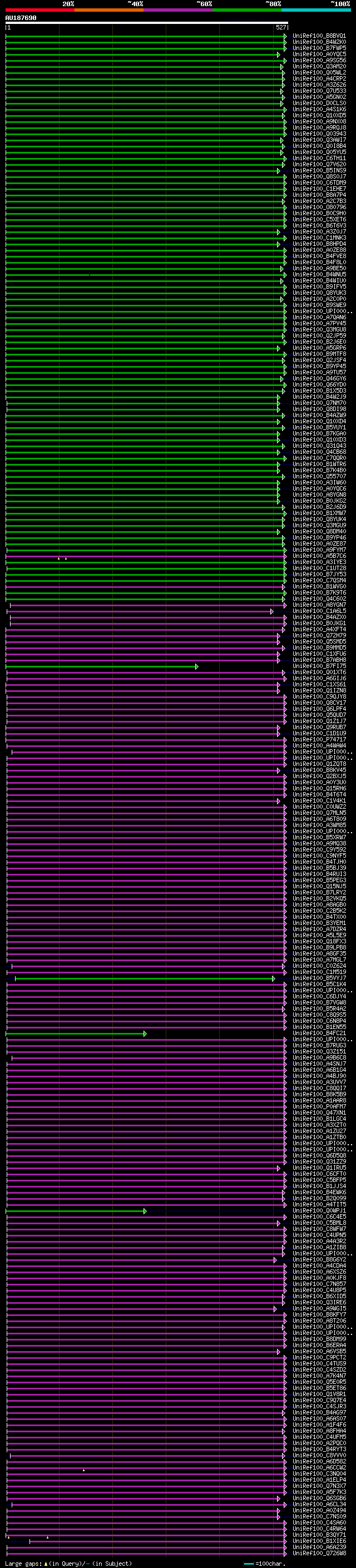Select label UniRef100_B4T6T4
Image resolution: width=356 pixels, height=1568 pixels.
319,794
